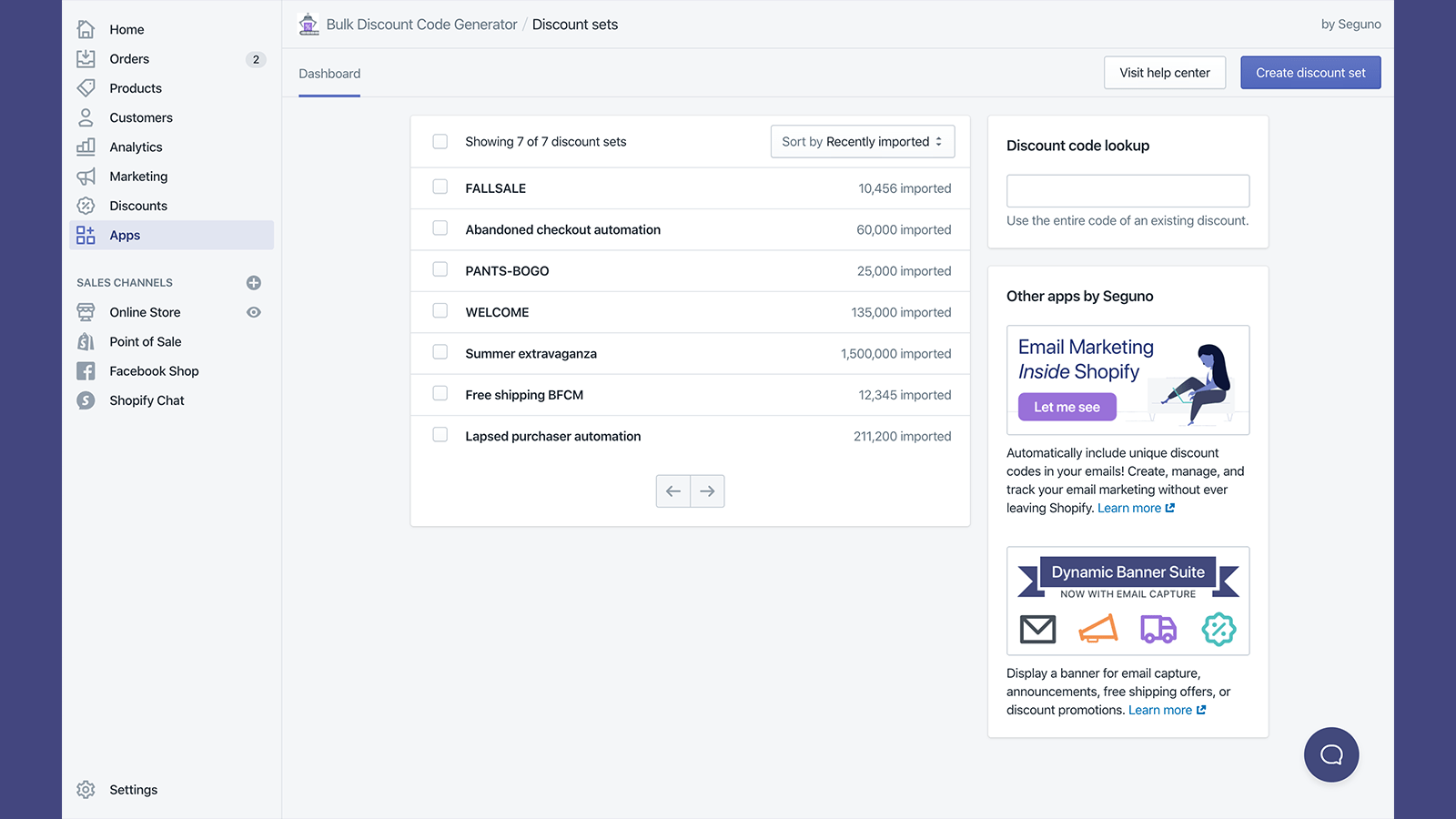Click the Customers icon
The height and width of the screenshot is (819, 1456).
tap(86, 117)
